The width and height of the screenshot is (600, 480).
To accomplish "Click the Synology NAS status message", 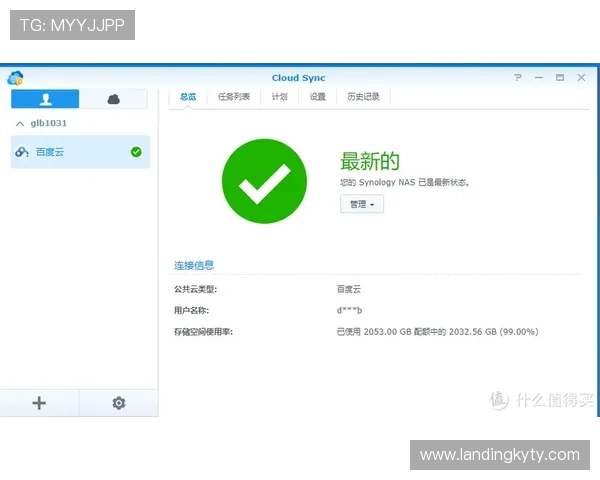I will (405, 183).
